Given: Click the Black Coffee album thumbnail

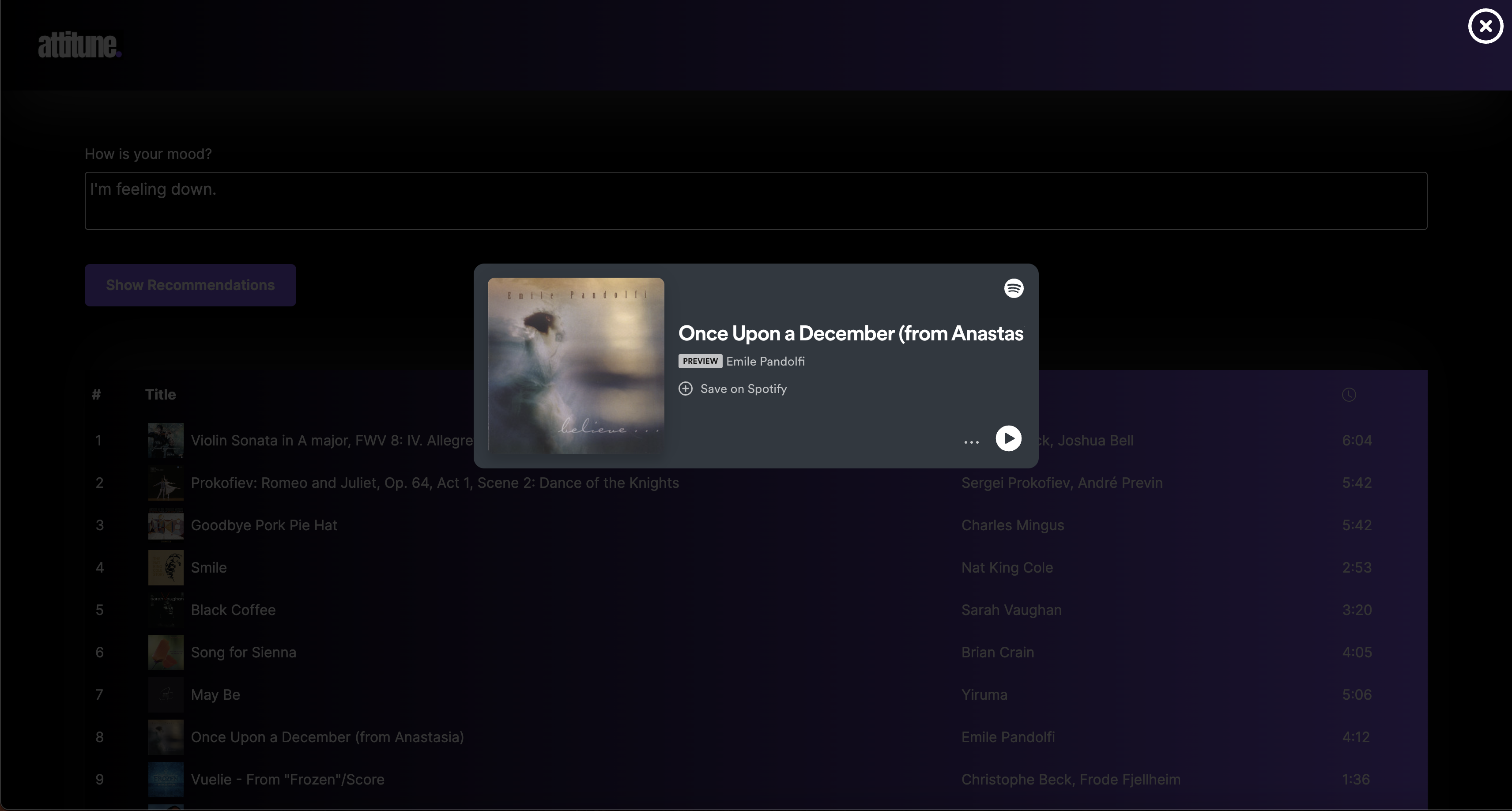Looking at the screenshot, I should 166,610.
